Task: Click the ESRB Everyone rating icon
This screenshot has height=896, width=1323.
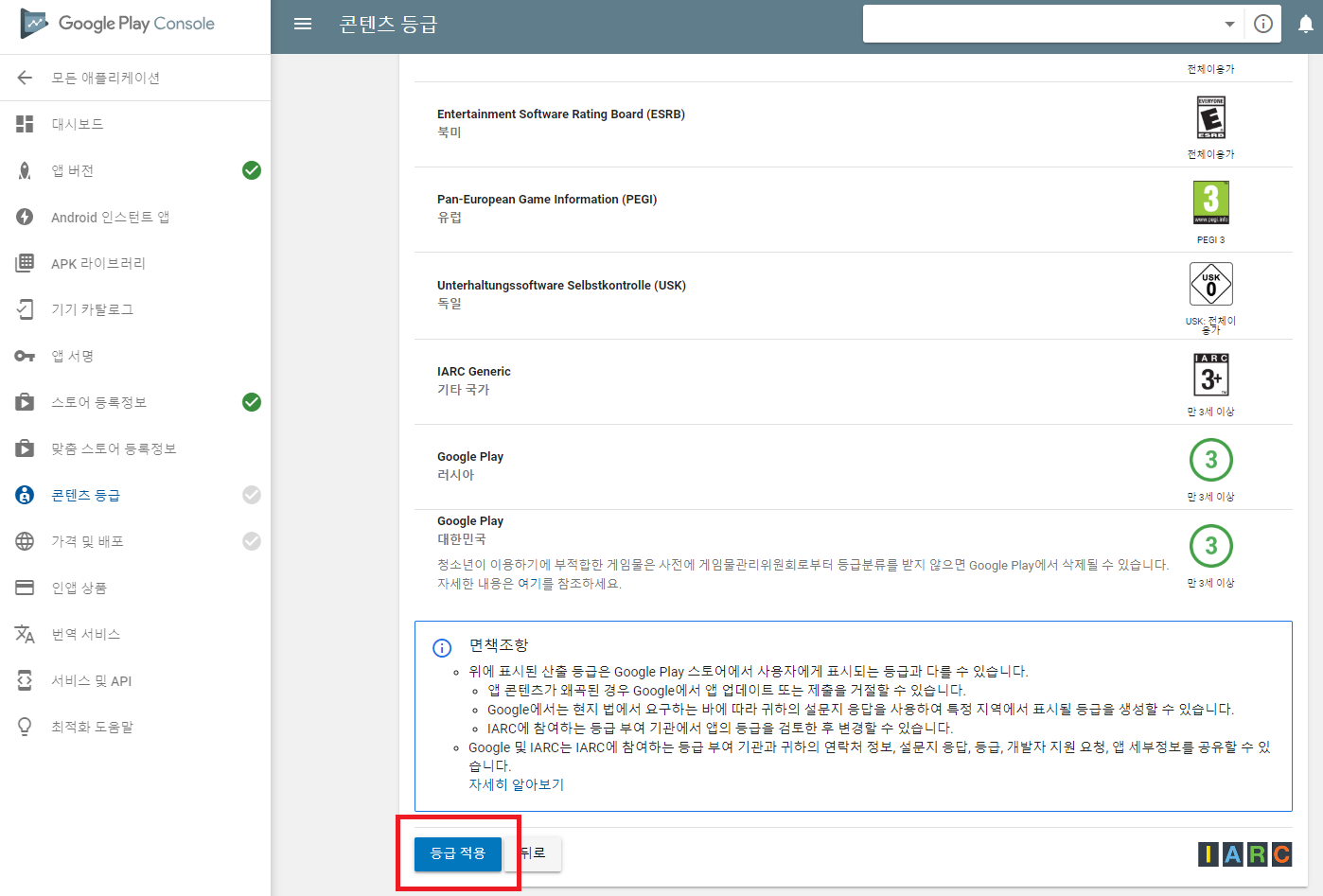Action: pyautogui.click(x=1211, y=117)
